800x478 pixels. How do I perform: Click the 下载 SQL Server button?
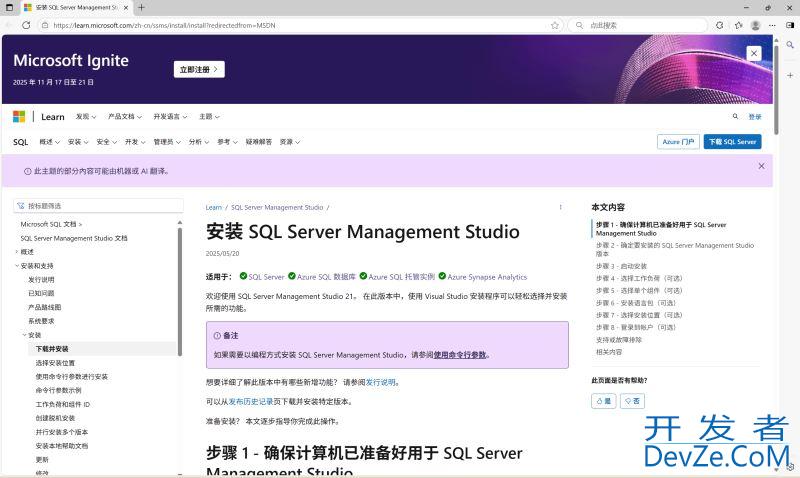click(x=732, y=142)
